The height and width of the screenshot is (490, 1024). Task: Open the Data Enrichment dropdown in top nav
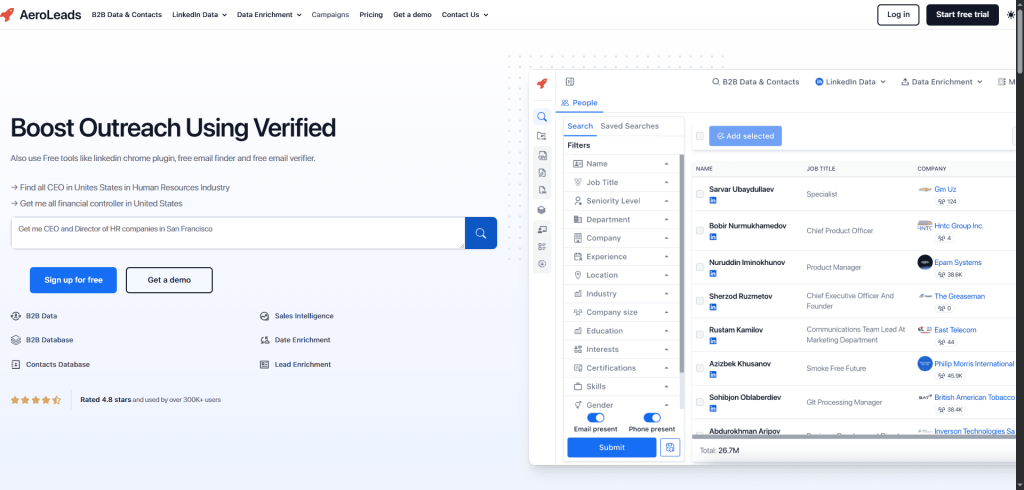[269, 14]
